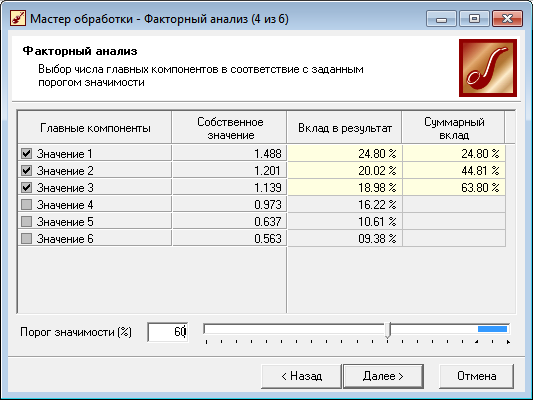Select eigenvalue cell 0.563
Image resolution: width=533 pixels, height=400 pixels.
point(229,238)
